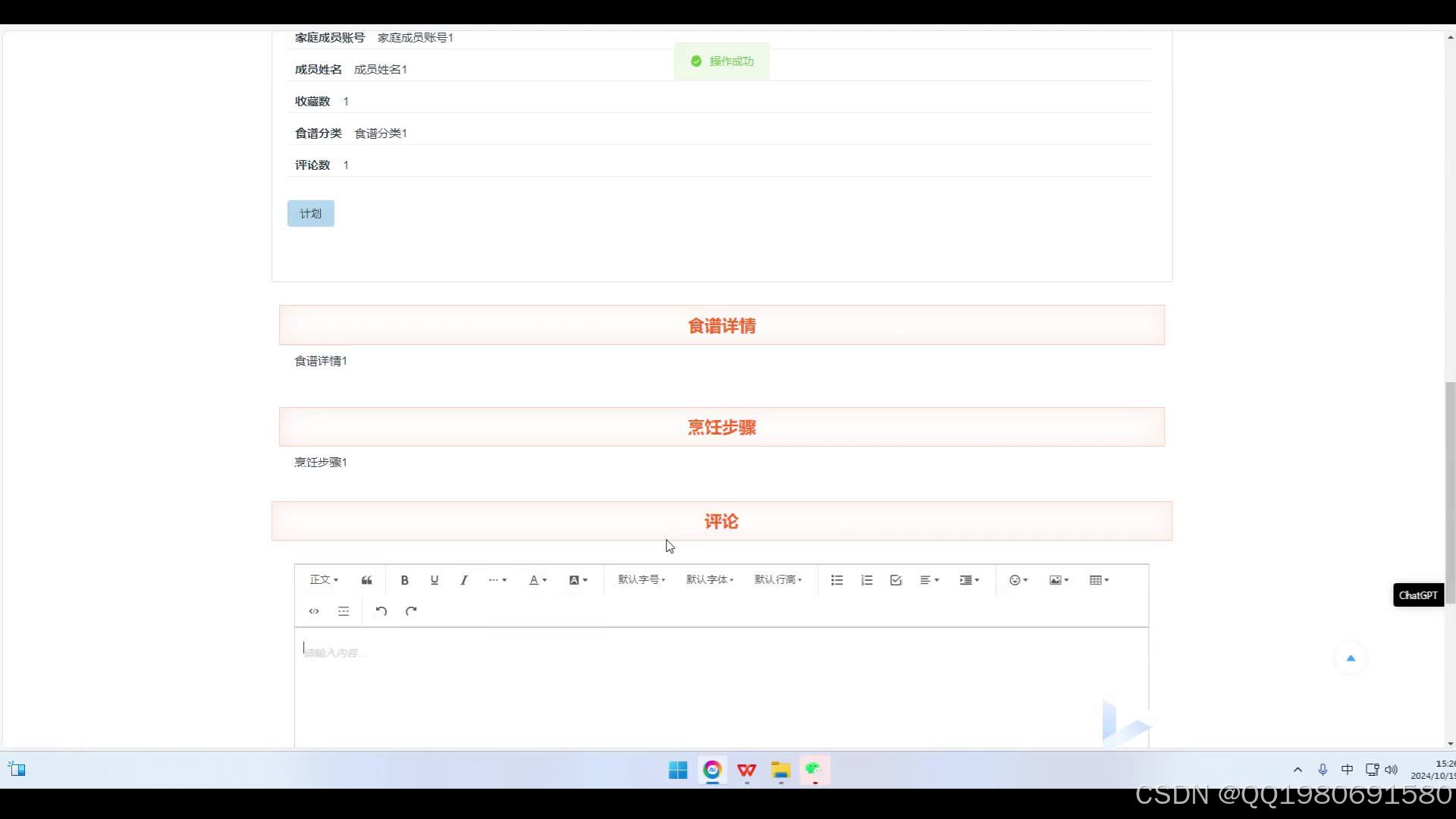This screenshot has width=1456, height=819.
Task: Undo the last edit in the editor
Action: (x=381, y=610)
